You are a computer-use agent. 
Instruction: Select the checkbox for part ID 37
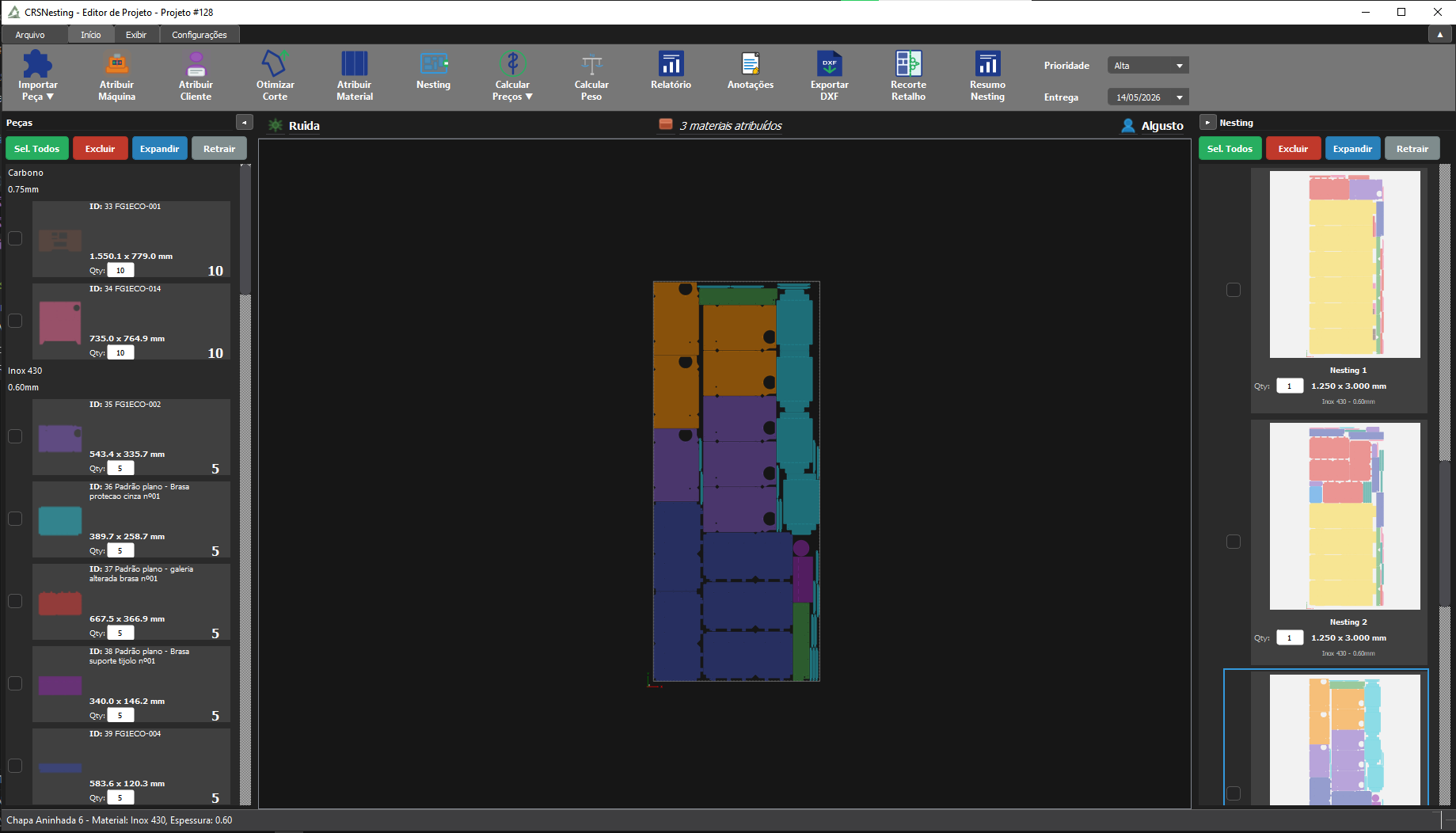tap(15, 601)
